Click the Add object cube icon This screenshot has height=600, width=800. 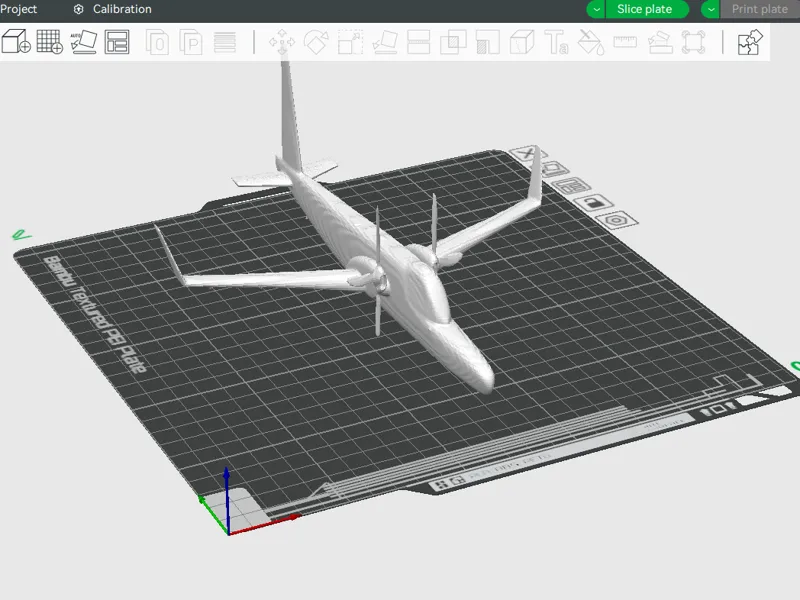pos(16,41)
